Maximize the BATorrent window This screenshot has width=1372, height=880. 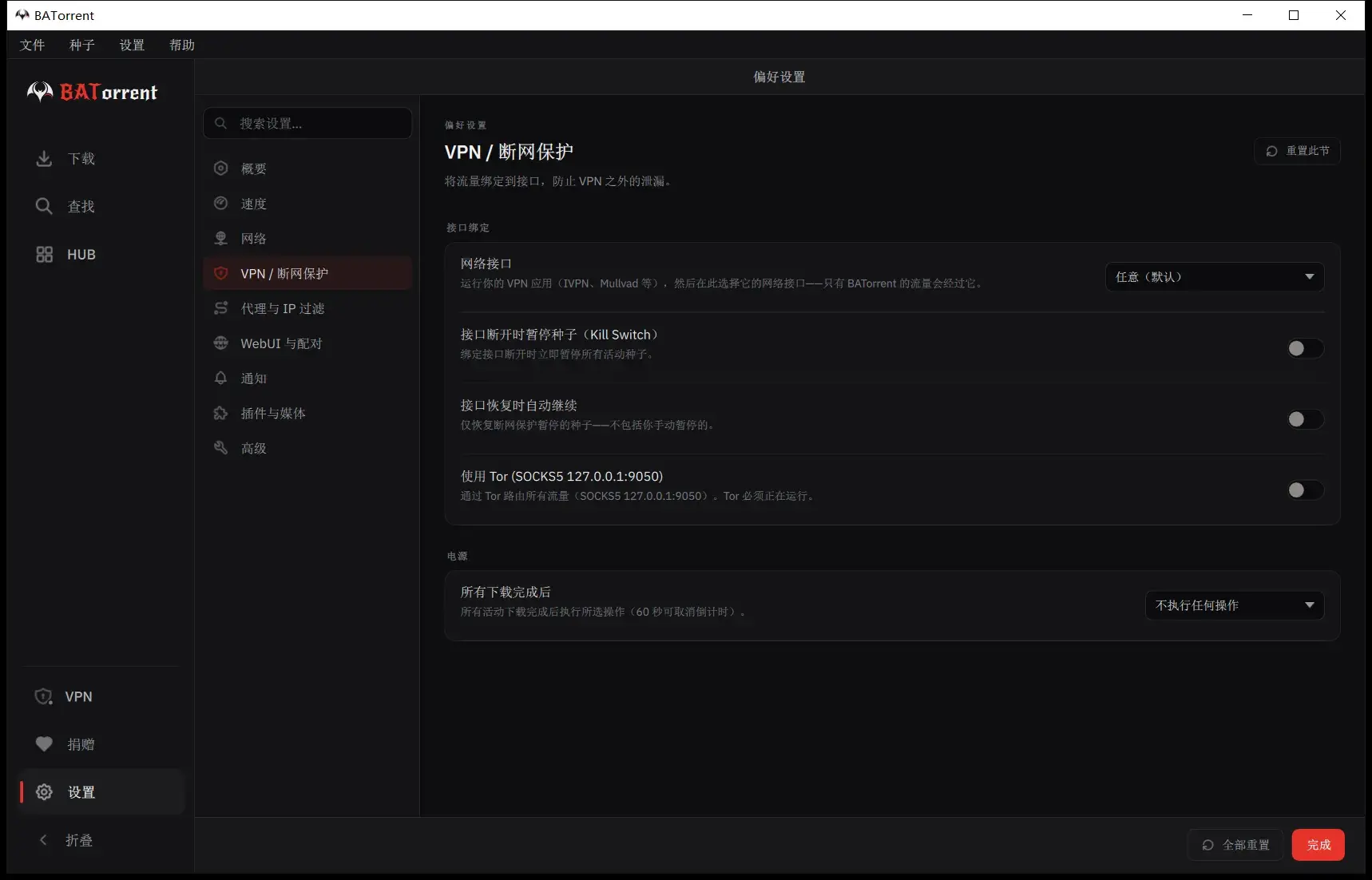click(1294, 15)
